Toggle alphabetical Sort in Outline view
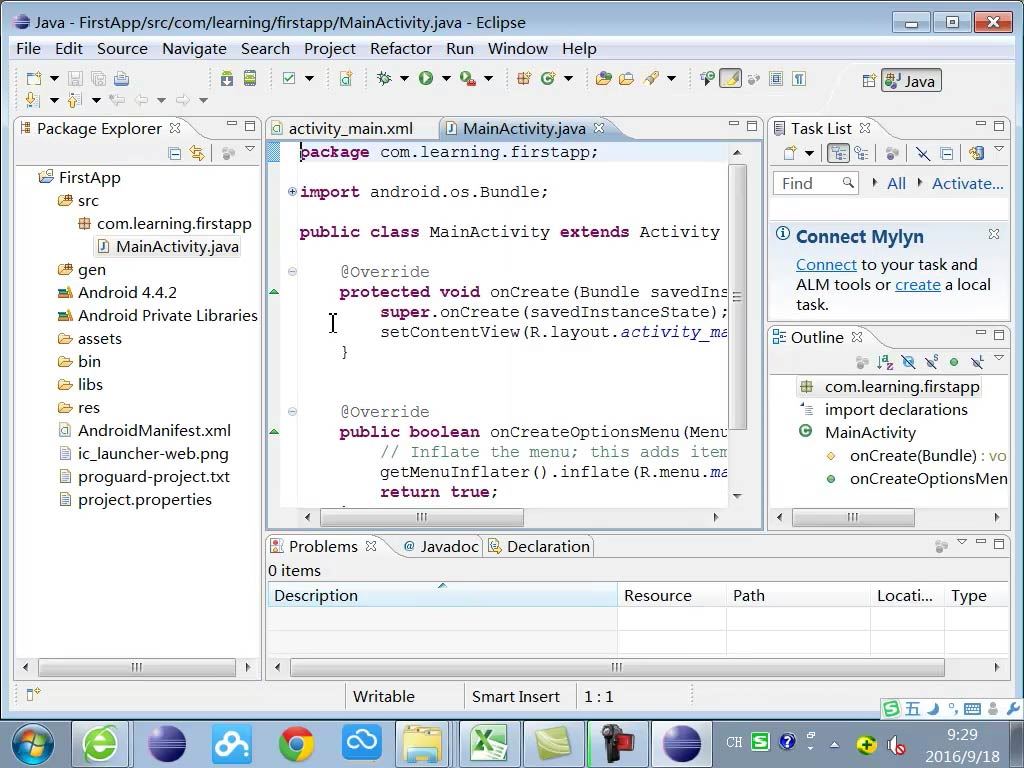 [x=885, y=362]
